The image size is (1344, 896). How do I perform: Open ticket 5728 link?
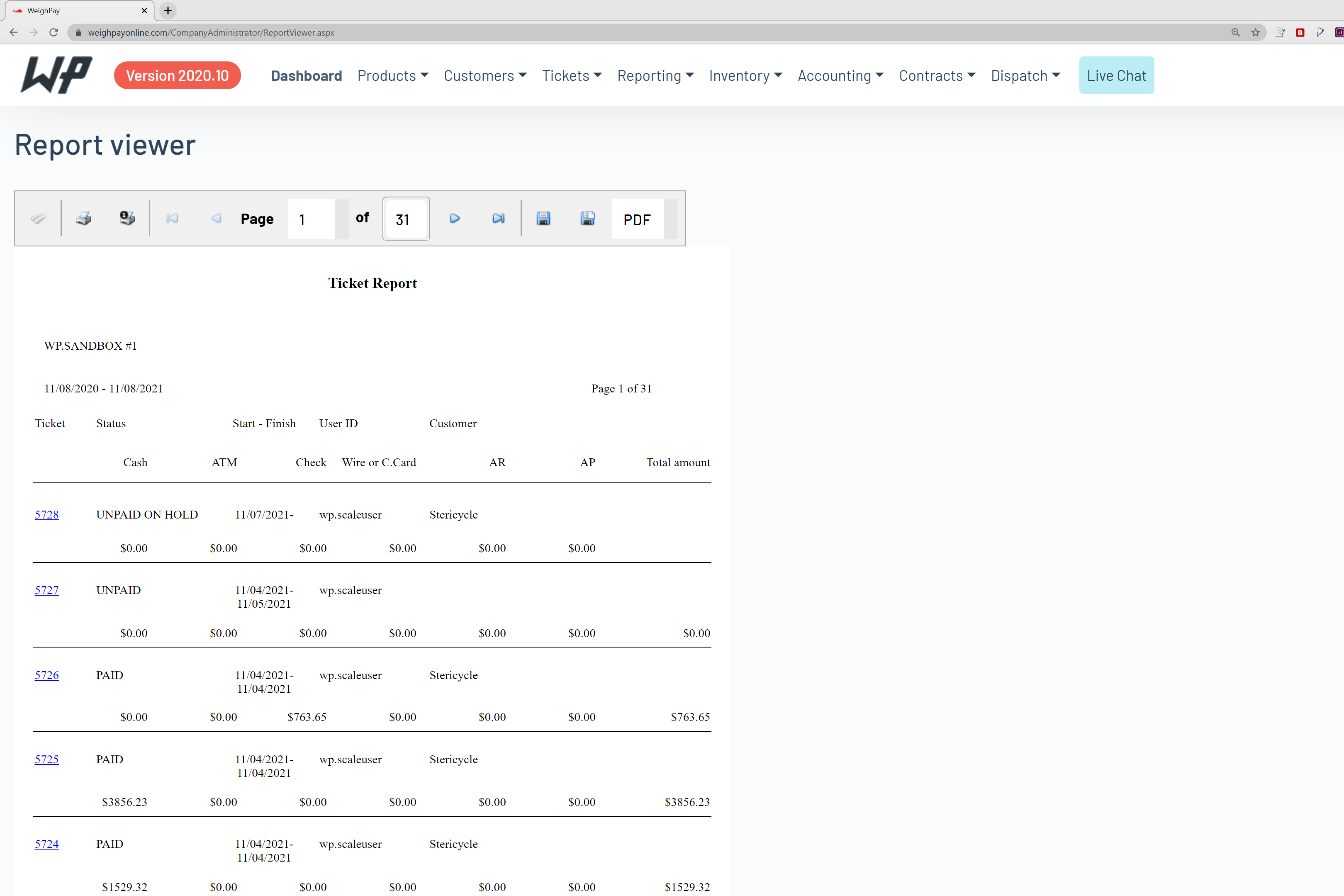pos(46,514)
